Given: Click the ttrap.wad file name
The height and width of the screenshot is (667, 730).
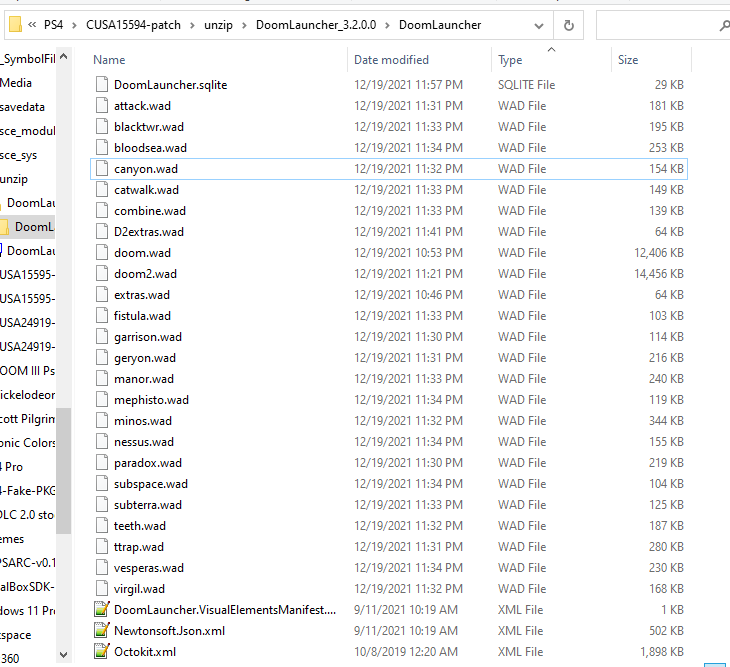Looking at the screenshot, I should [x=139, y=546].
